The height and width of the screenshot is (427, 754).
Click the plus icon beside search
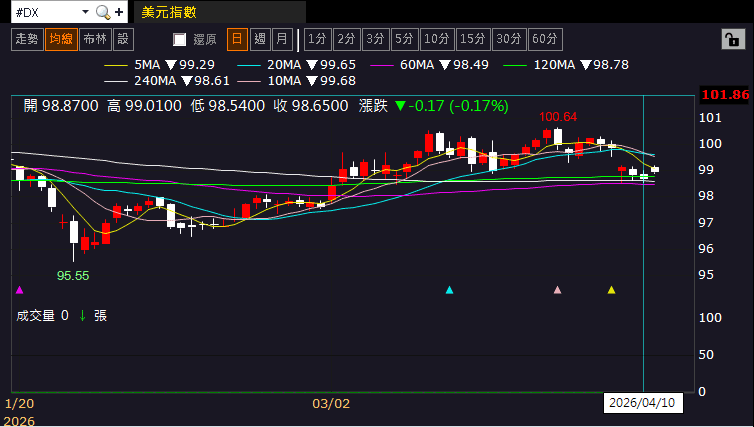(119, 12)
